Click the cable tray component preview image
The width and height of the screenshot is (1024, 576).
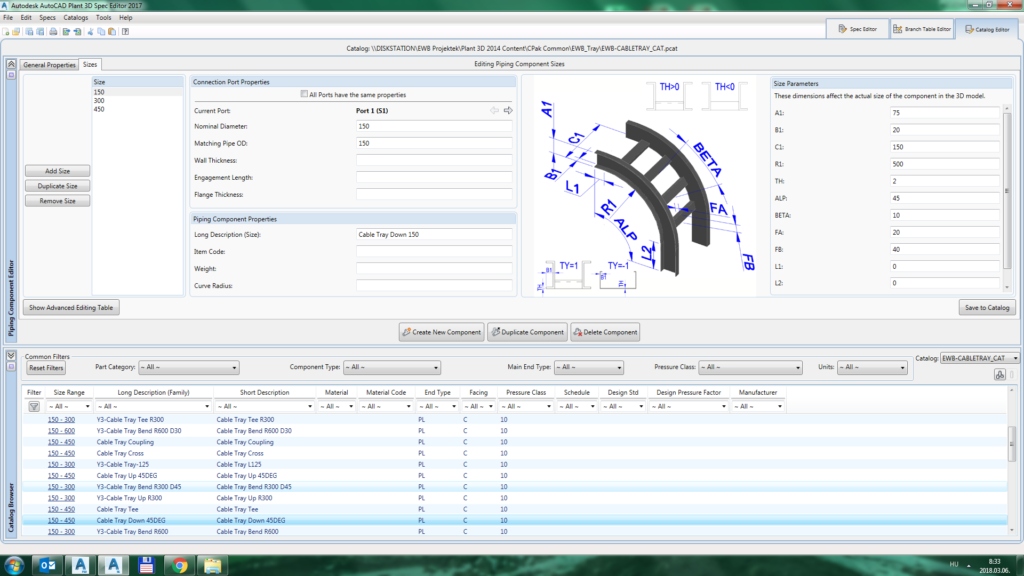point(645,186)
